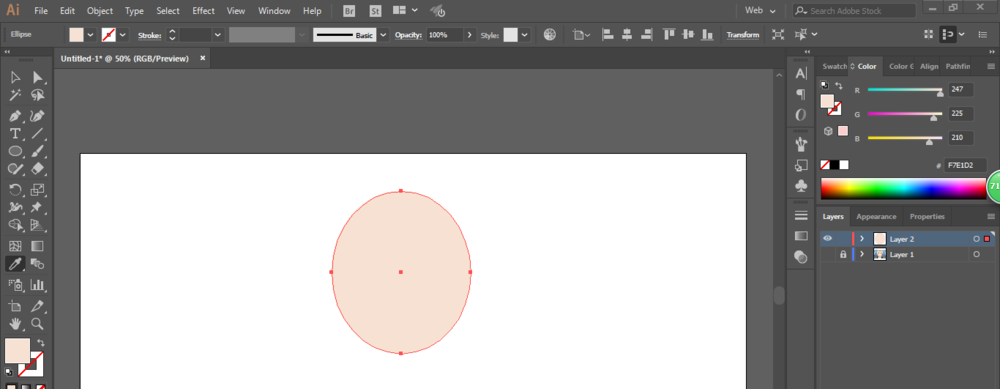Open the Arrange Documents dropdown
The width and height of the screenshot is (1000, 389).
[406, 11]
